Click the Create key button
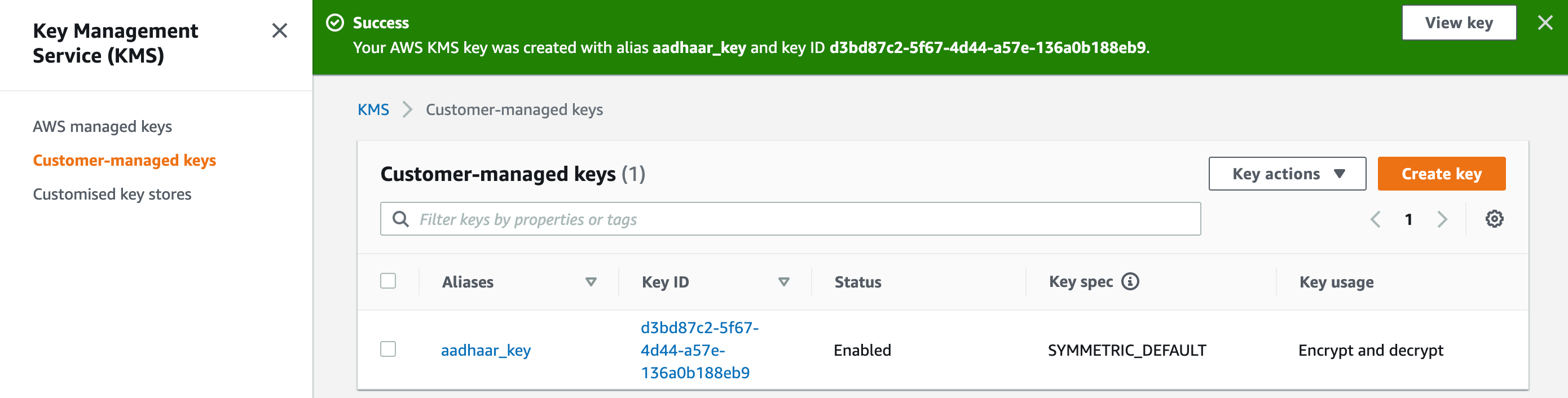1568x398 pixels. [1442, 174]
